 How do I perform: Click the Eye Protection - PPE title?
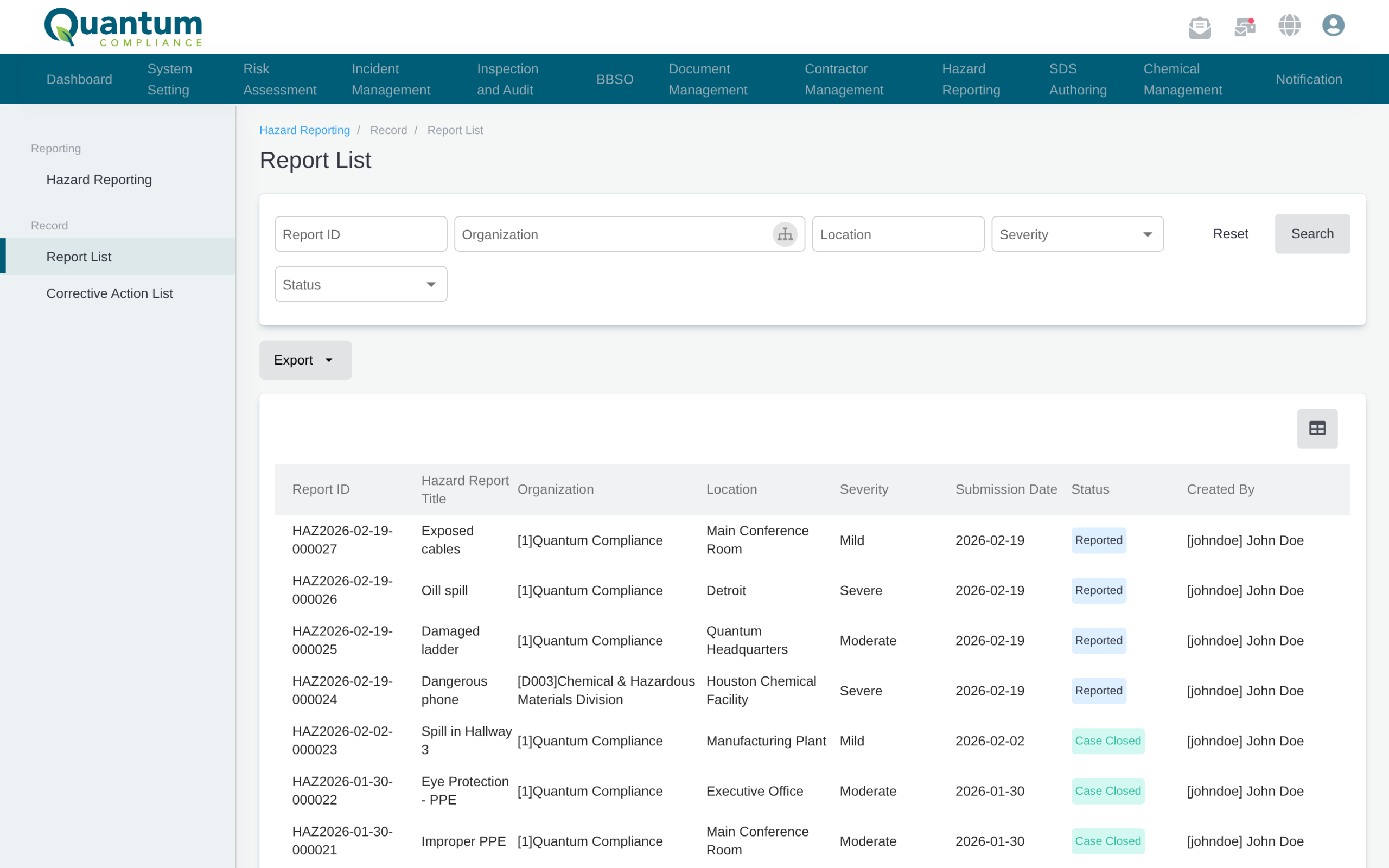(465, 790)
